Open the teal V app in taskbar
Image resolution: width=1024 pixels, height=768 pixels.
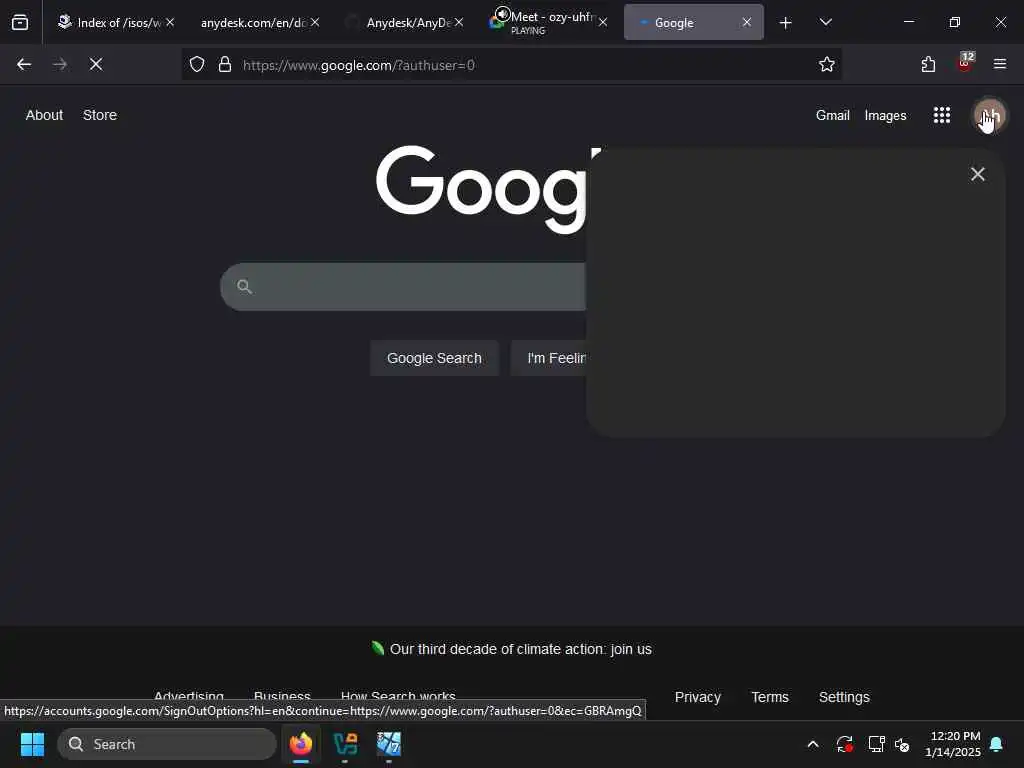(x=345, y=744)
